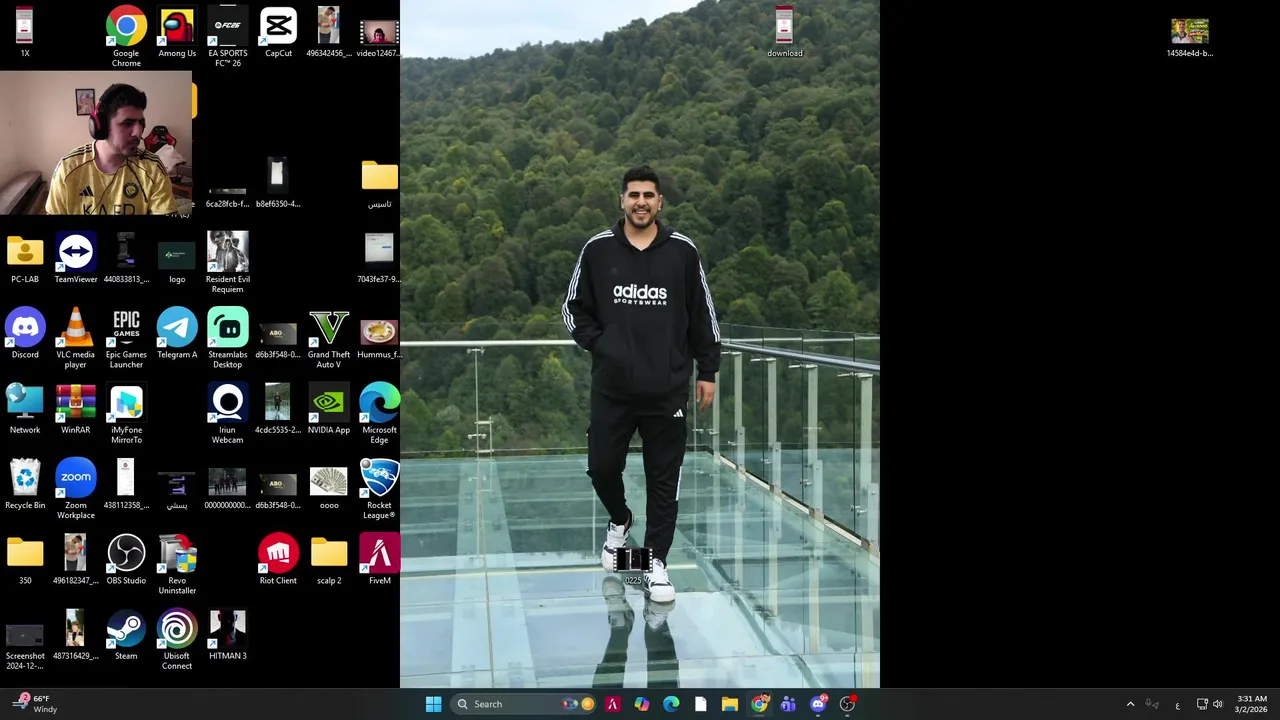
Task: Launch Rocket League desktop shortcut
Action: [x=379, y=489]
